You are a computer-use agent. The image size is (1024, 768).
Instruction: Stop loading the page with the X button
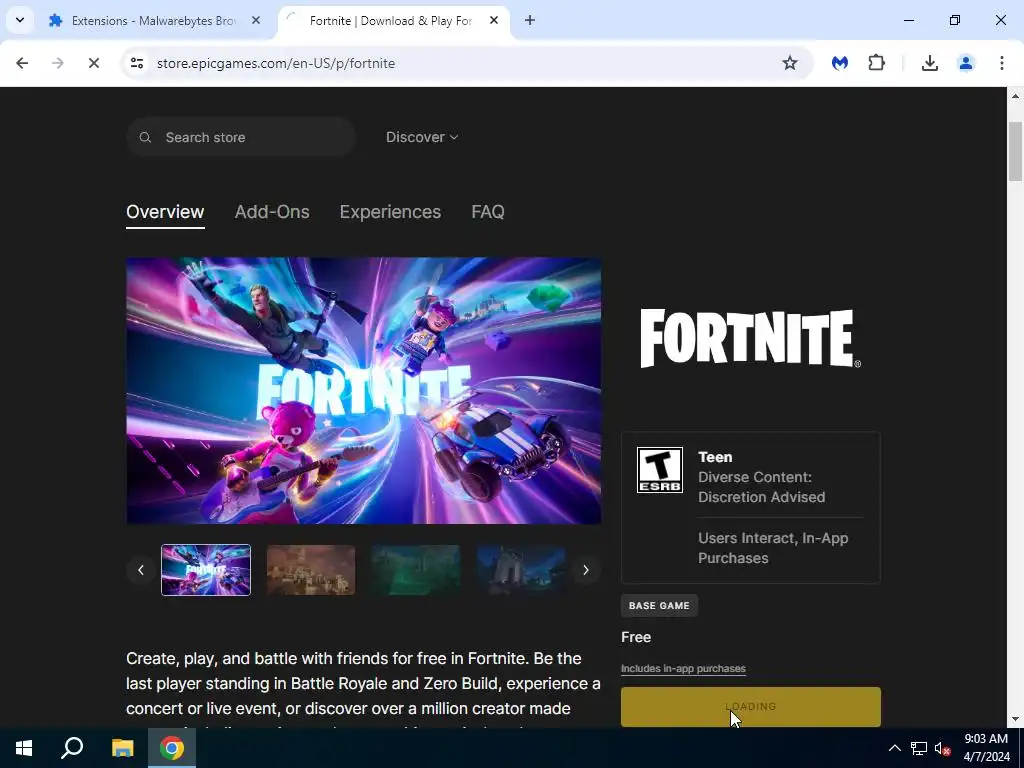[93, 63]
